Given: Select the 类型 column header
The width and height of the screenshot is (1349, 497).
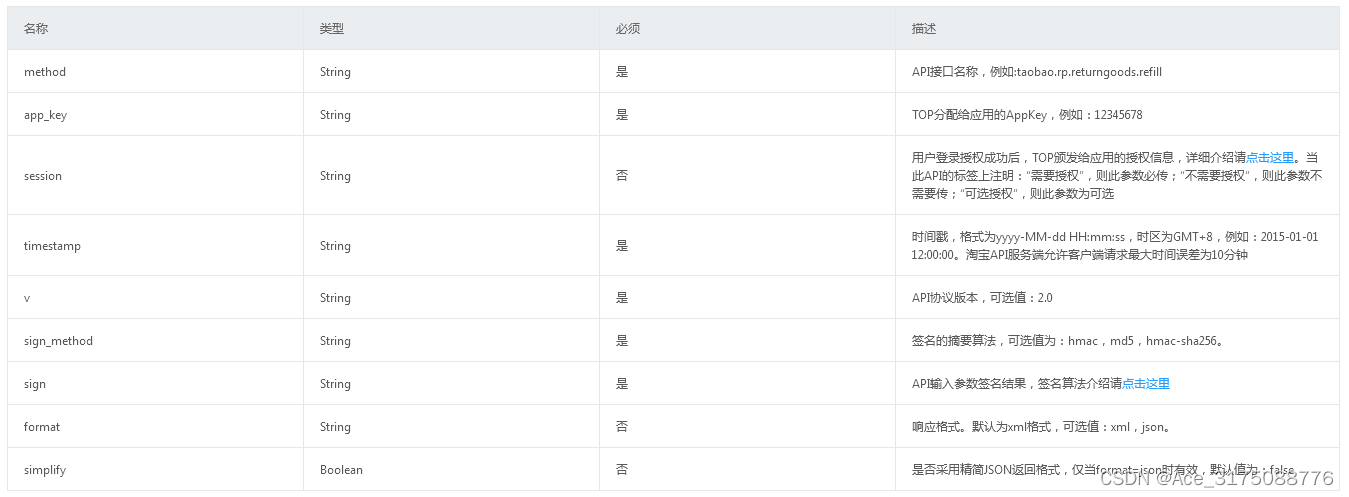Looking at the screenshot, I should 332,29.
